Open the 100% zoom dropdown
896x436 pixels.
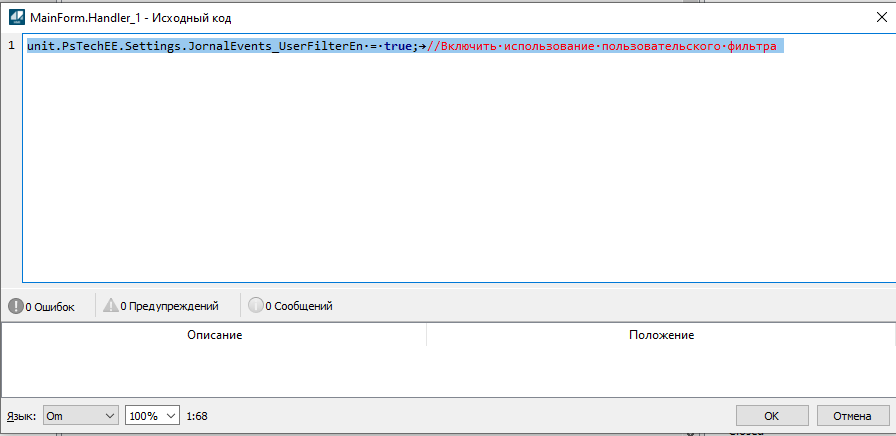152,415
